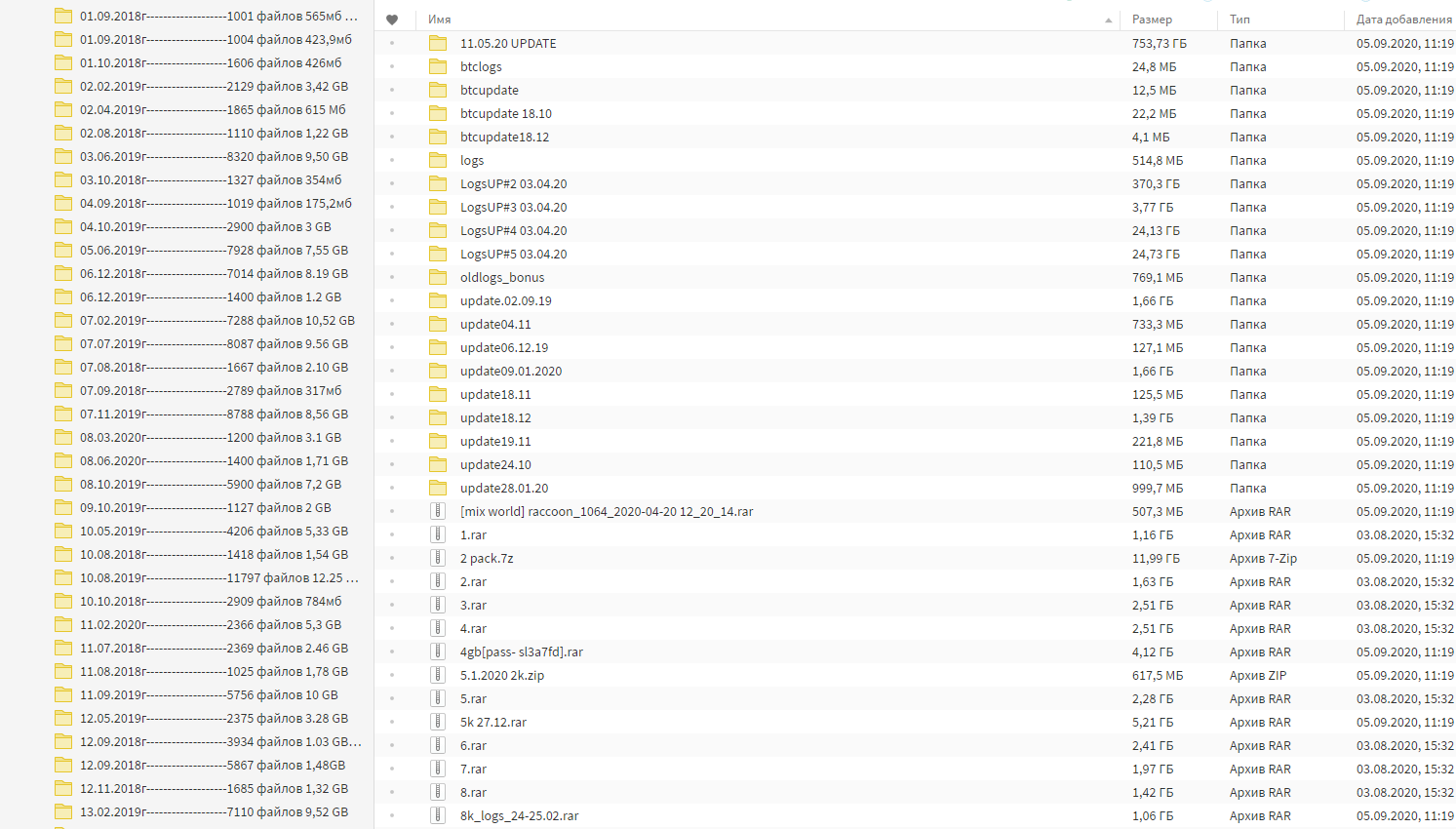Select the archive icon for 5k 27.12.rar
This screenshot has width=1456, height=829.
(x=439, y=722)
